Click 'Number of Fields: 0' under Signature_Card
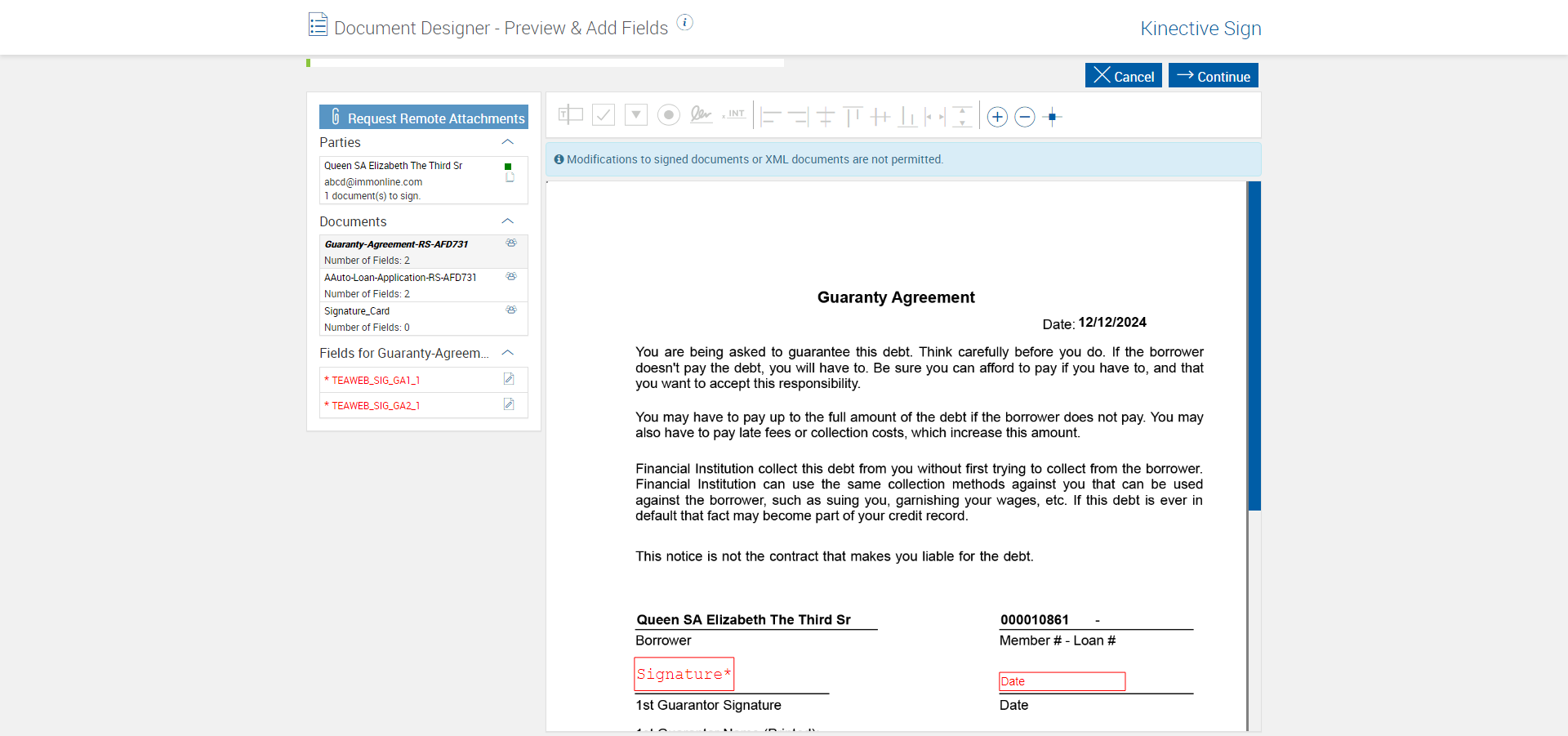Screen dimensions: 1568x736 367,328
